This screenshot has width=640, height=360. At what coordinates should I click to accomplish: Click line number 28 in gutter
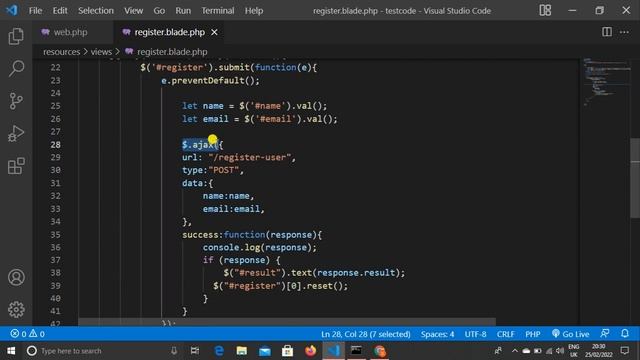coord(56,144)
